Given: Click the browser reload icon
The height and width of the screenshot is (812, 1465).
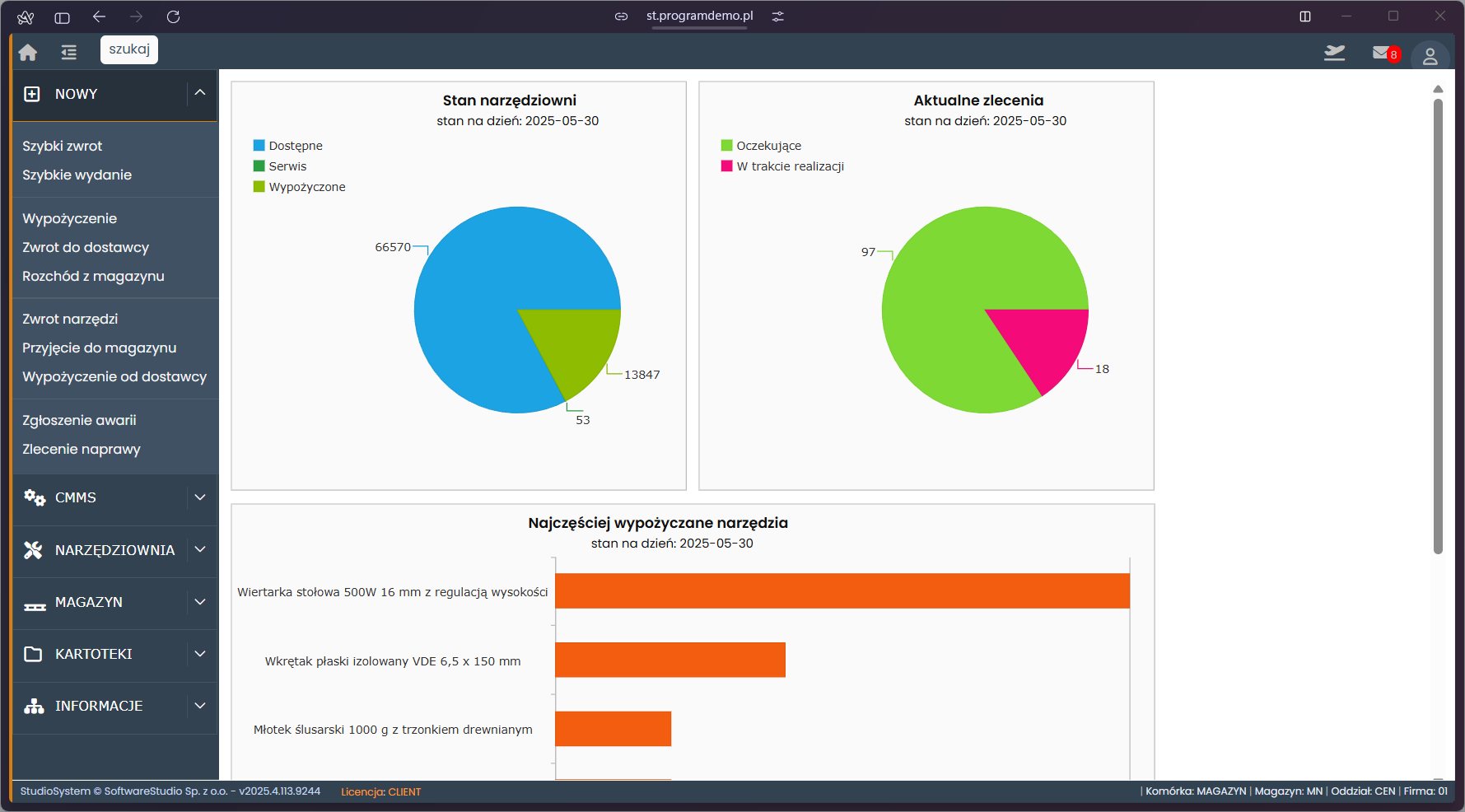Looking at the screenshot, I should (x=173, y=16).
